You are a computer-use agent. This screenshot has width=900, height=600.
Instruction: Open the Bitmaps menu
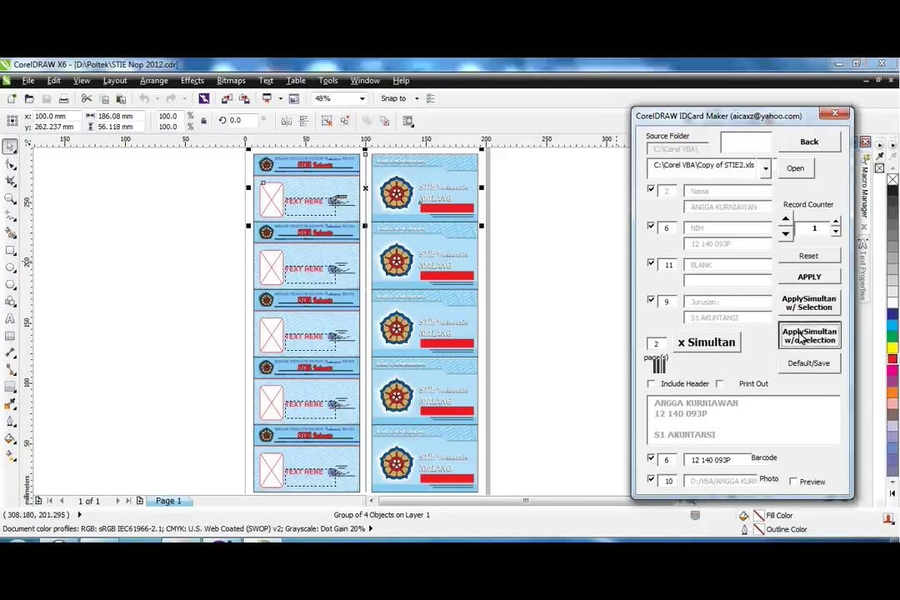click(x=231, y=80)
